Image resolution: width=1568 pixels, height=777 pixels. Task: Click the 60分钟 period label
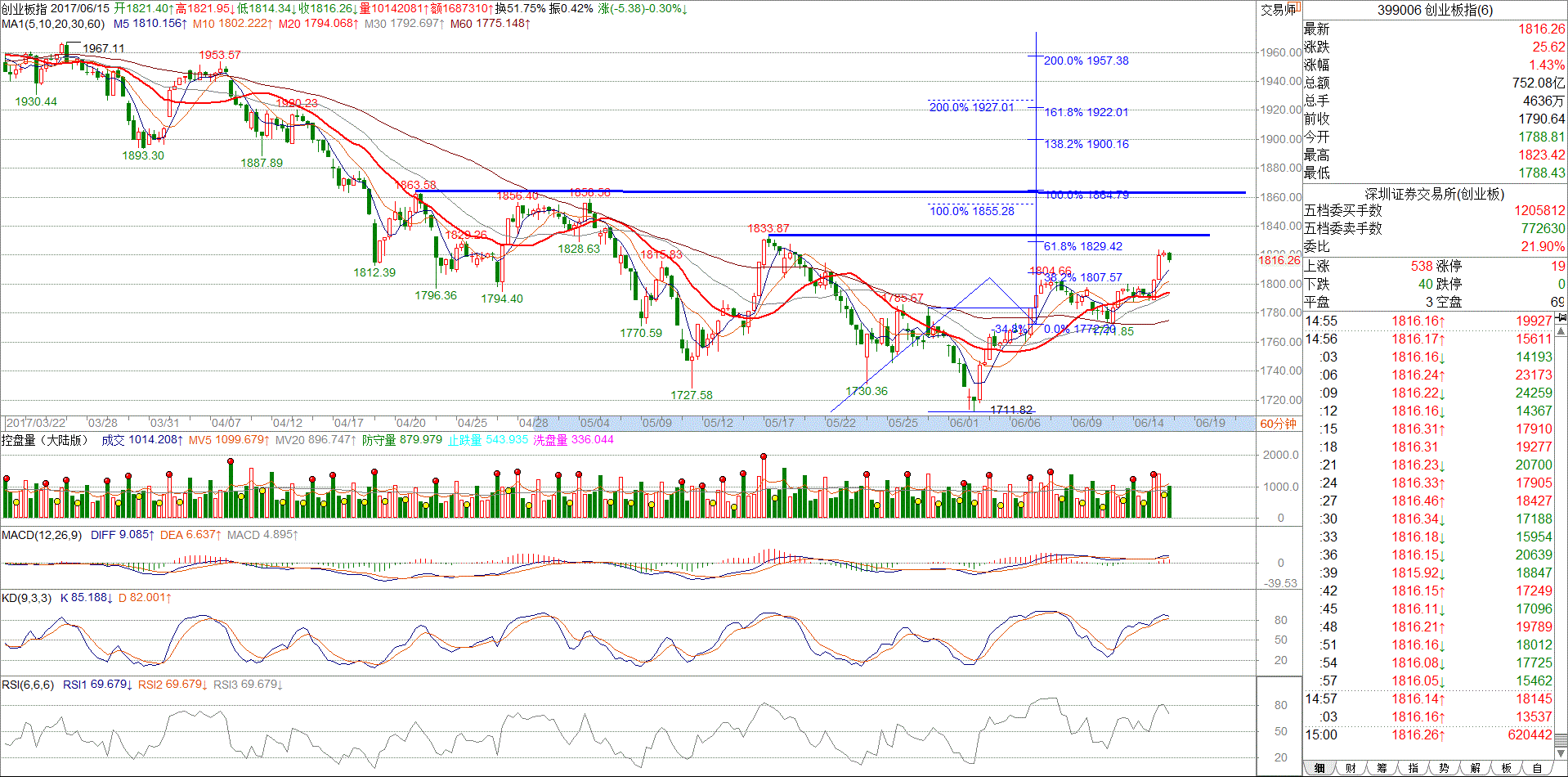[1278, 424]
